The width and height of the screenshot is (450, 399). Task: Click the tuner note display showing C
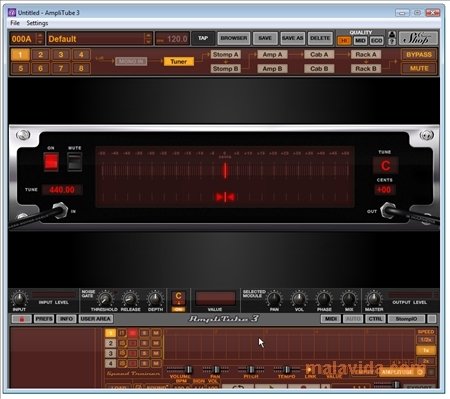pos(385,165)
